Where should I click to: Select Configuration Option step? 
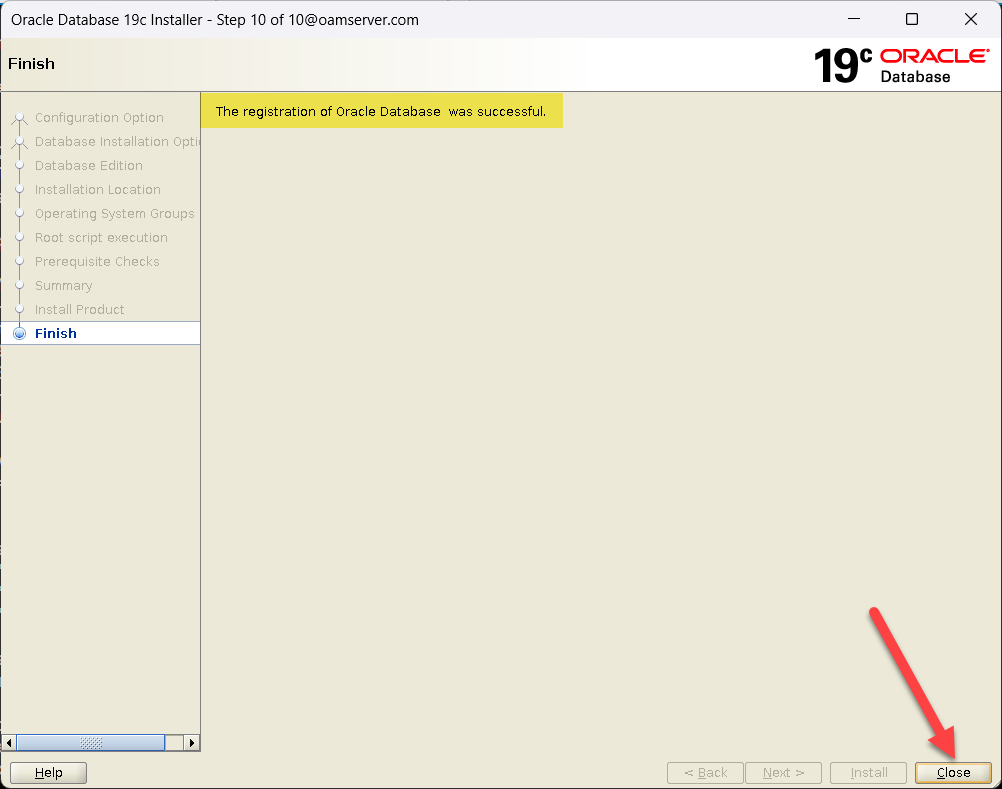(99, 118)
